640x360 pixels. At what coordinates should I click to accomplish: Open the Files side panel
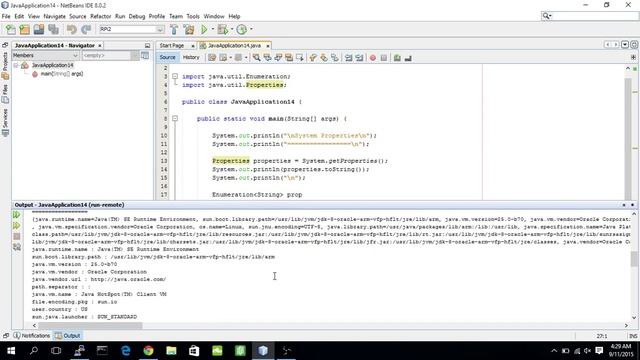tap(5, 93)
